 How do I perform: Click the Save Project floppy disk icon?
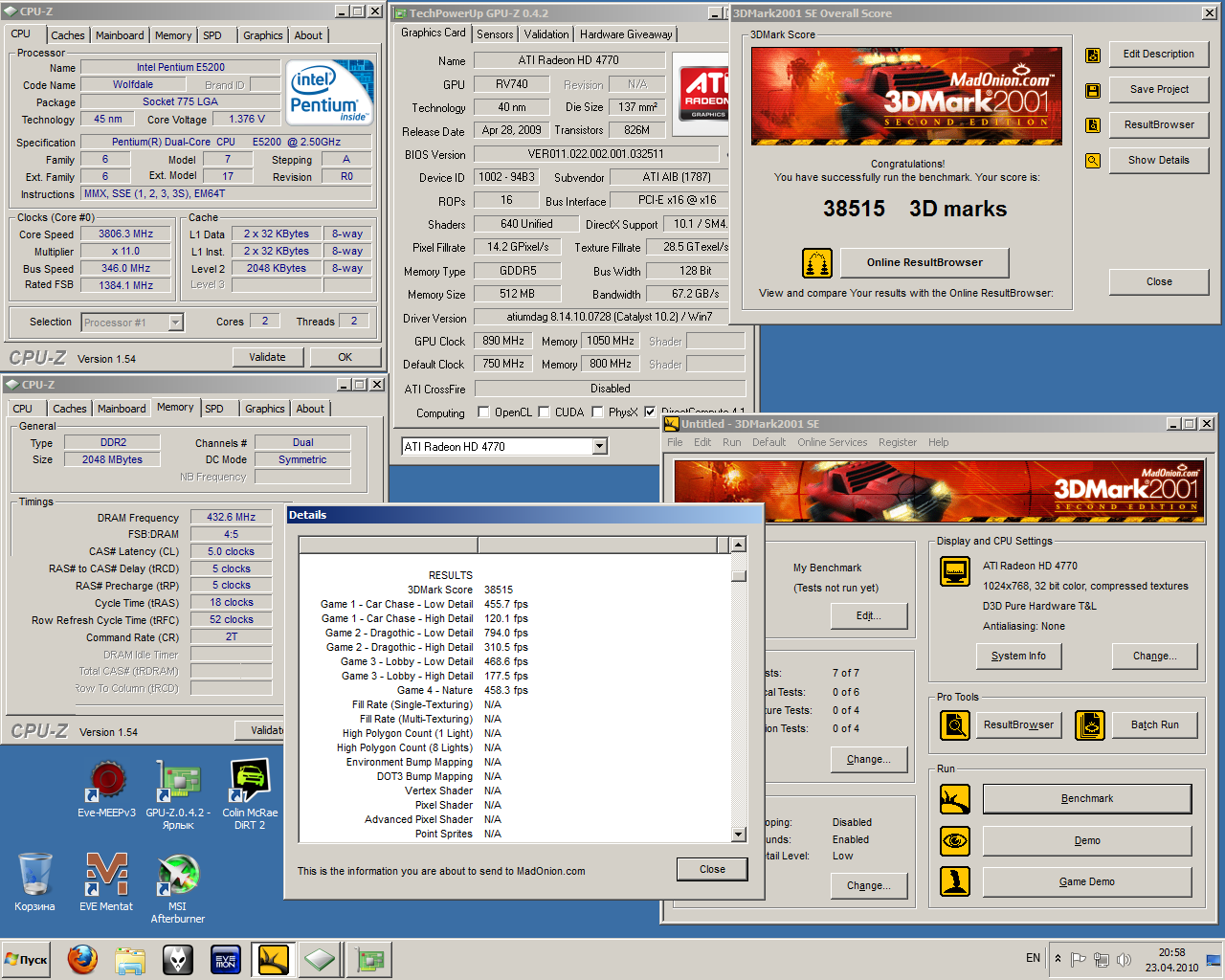tap(1093, 91)
